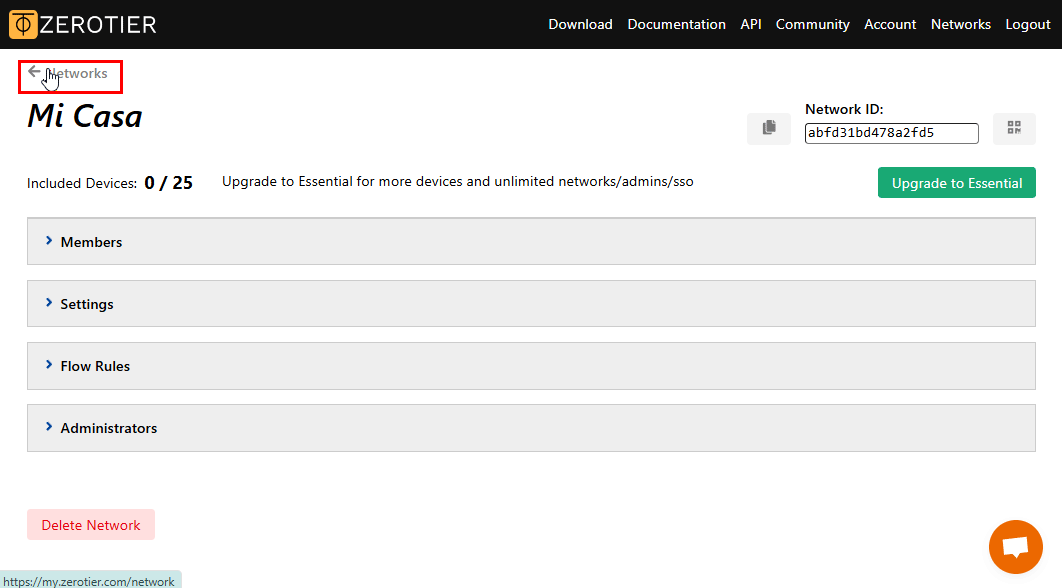The image size is (1062, 588).
Task: Show the network QR code
Action: coord(1014,128)
